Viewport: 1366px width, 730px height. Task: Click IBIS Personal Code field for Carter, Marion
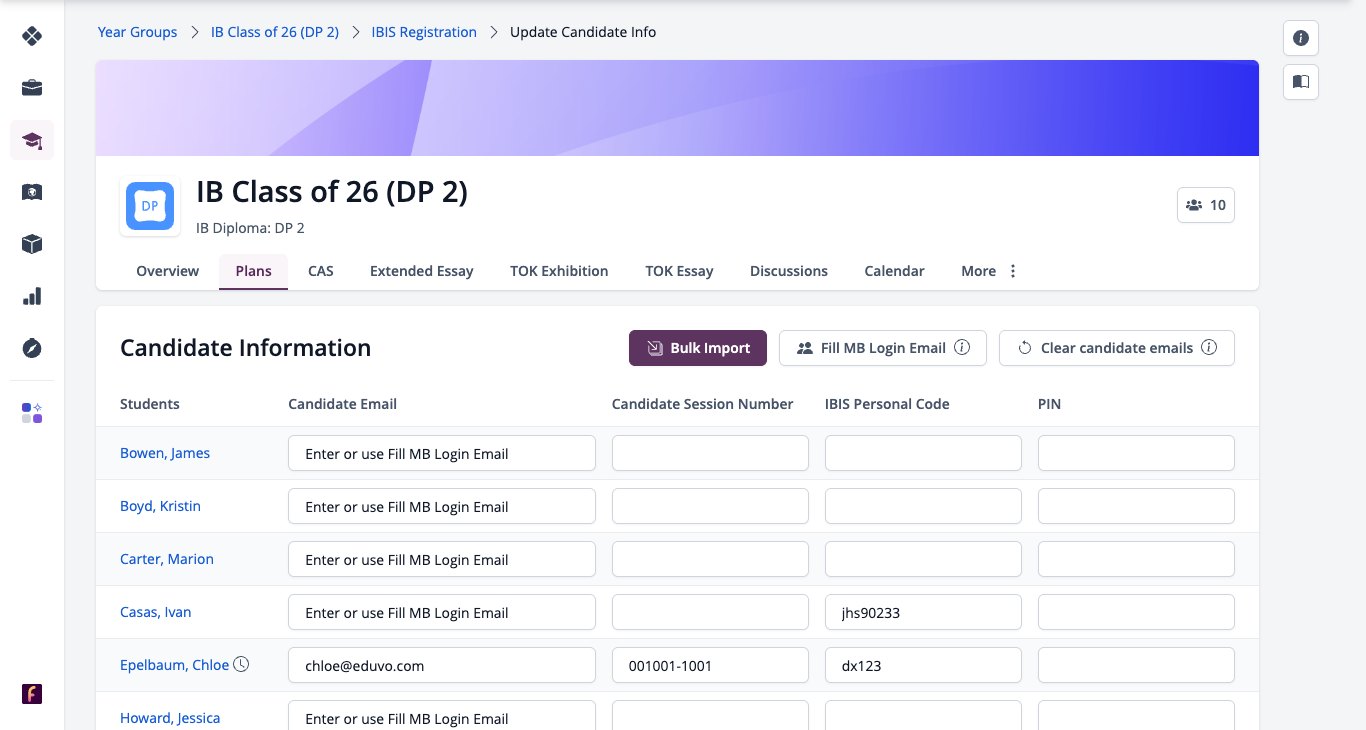coord(923,559)
